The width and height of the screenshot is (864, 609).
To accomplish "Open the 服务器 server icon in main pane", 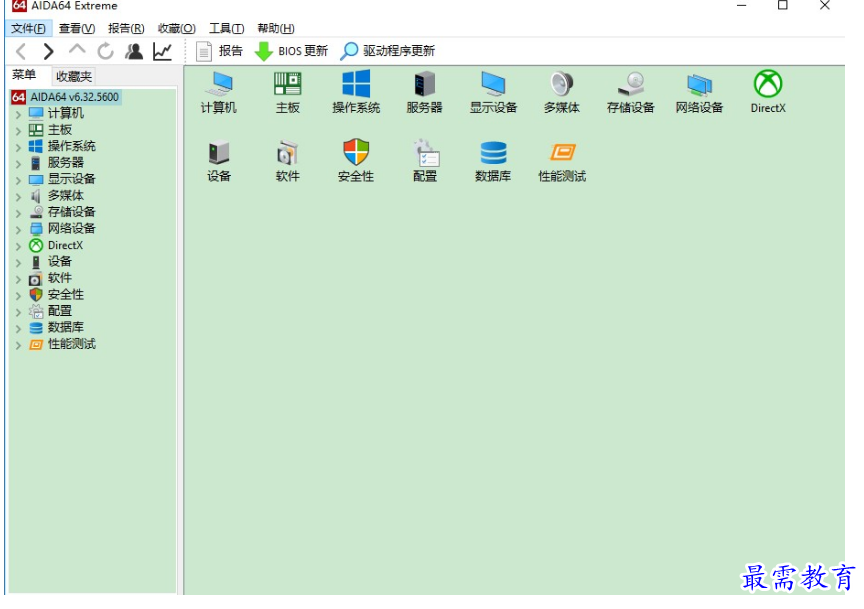I will (424, 93).
